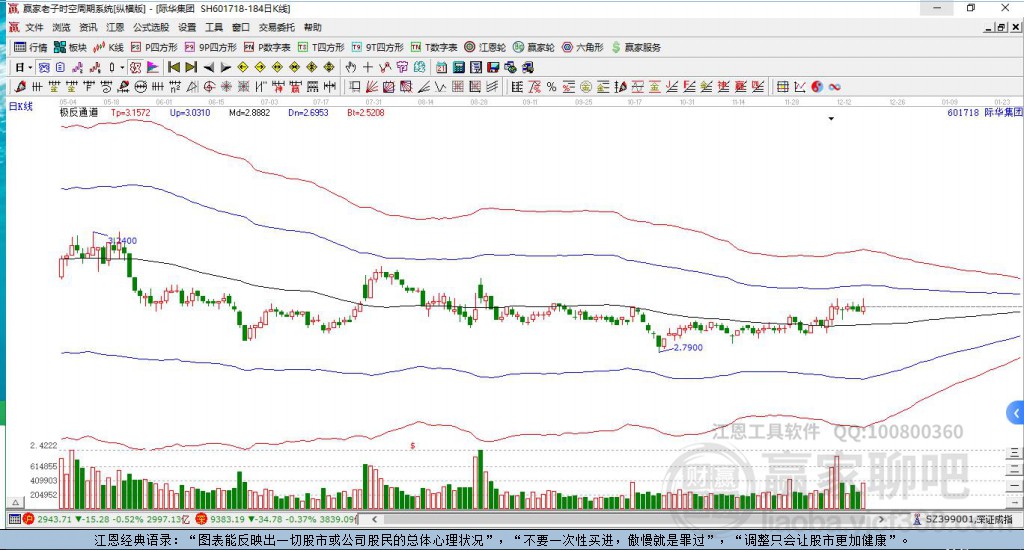Screen dimensions: 1024x550
Task: Open the 9T四方形 tool
Action: [x=377, y=47]
